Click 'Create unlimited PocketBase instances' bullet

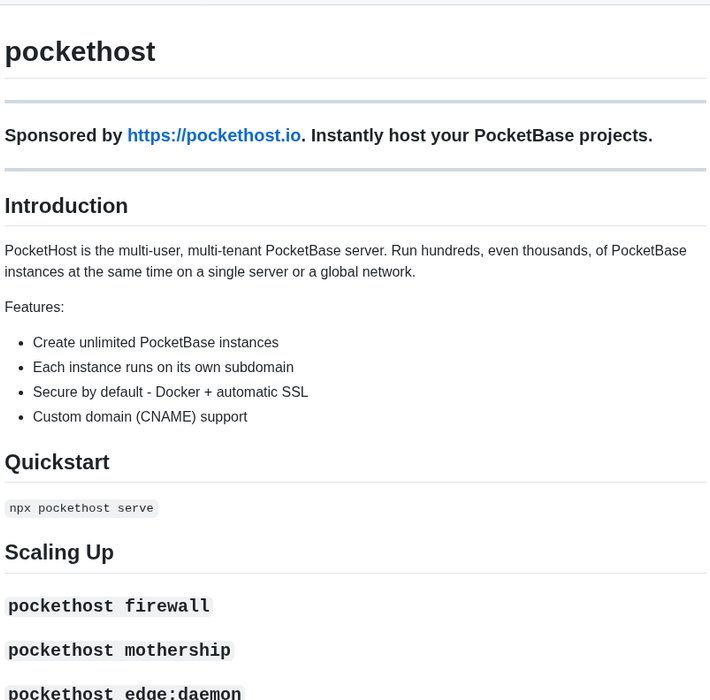pos(156,342)
